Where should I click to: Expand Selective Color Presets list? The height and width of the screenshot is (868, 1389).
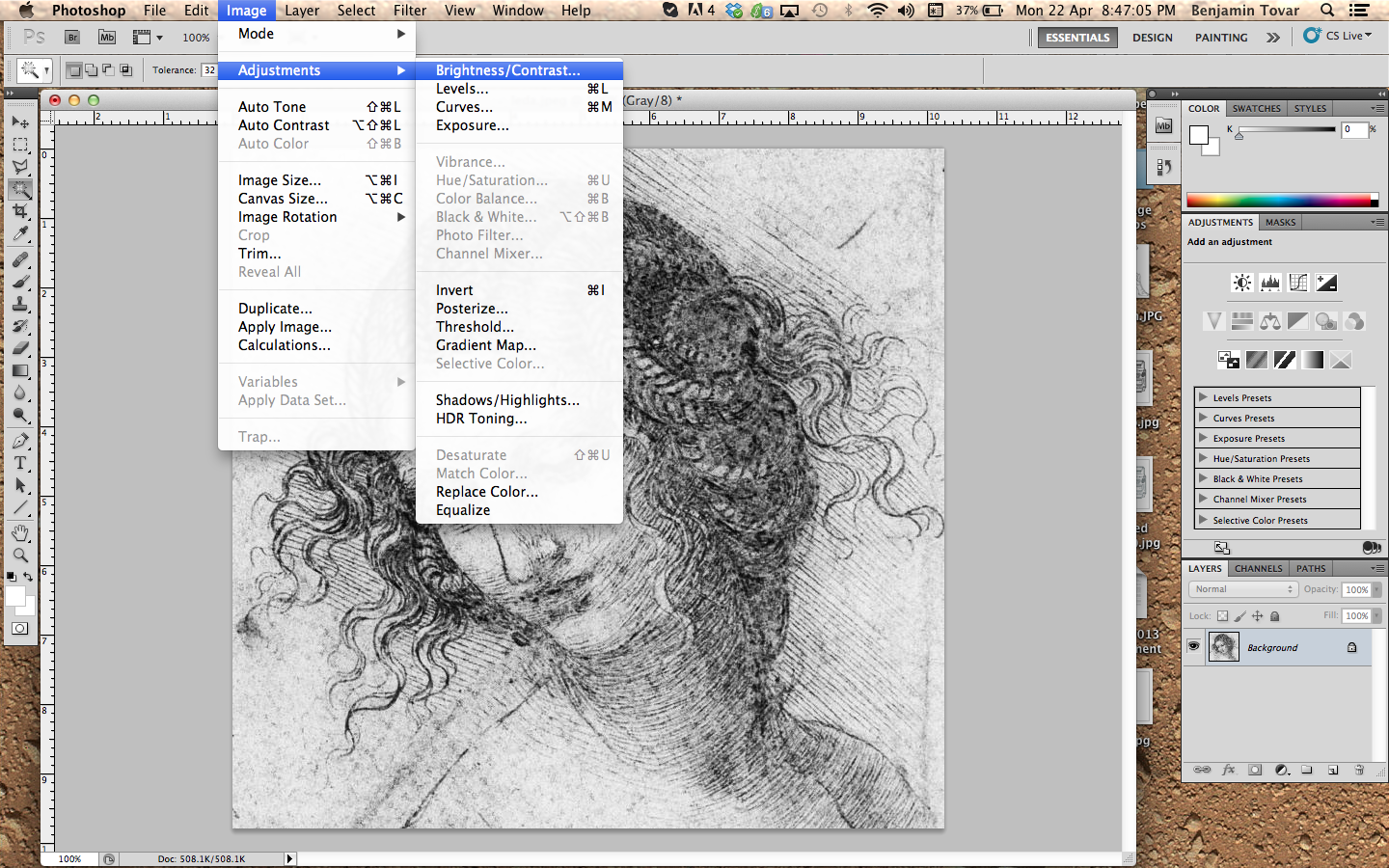pos(1203,520)
